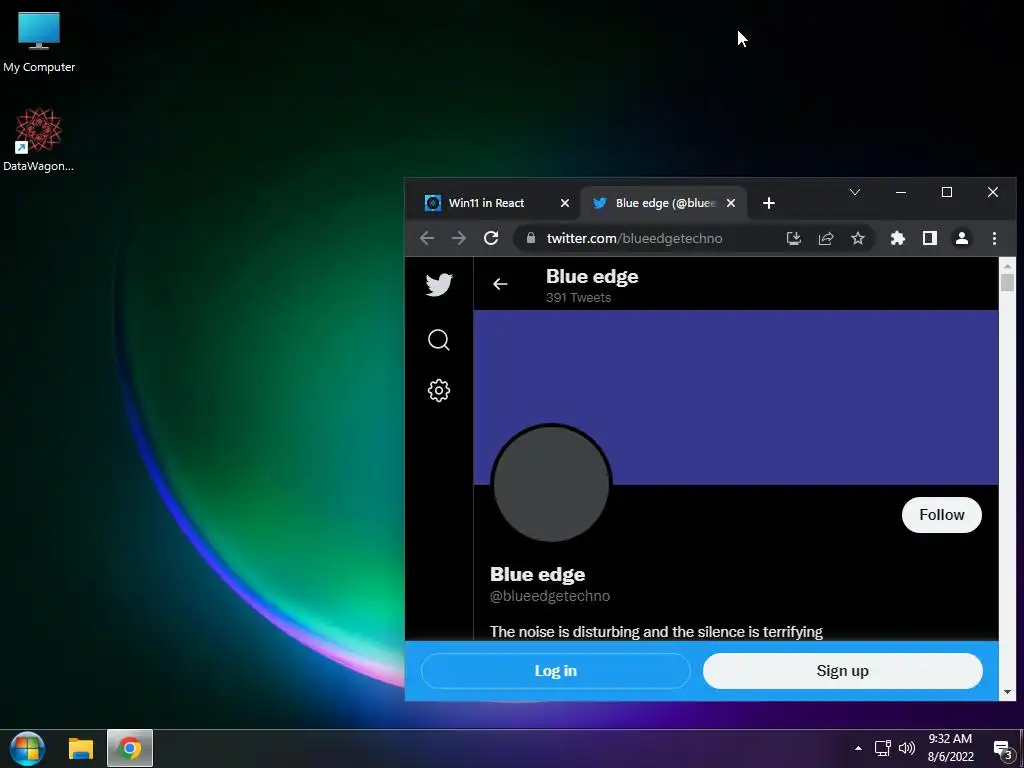Open the Chrome side panel icon
The width and height of the screenshot is (1024, 768).
(x=930, y=238)
